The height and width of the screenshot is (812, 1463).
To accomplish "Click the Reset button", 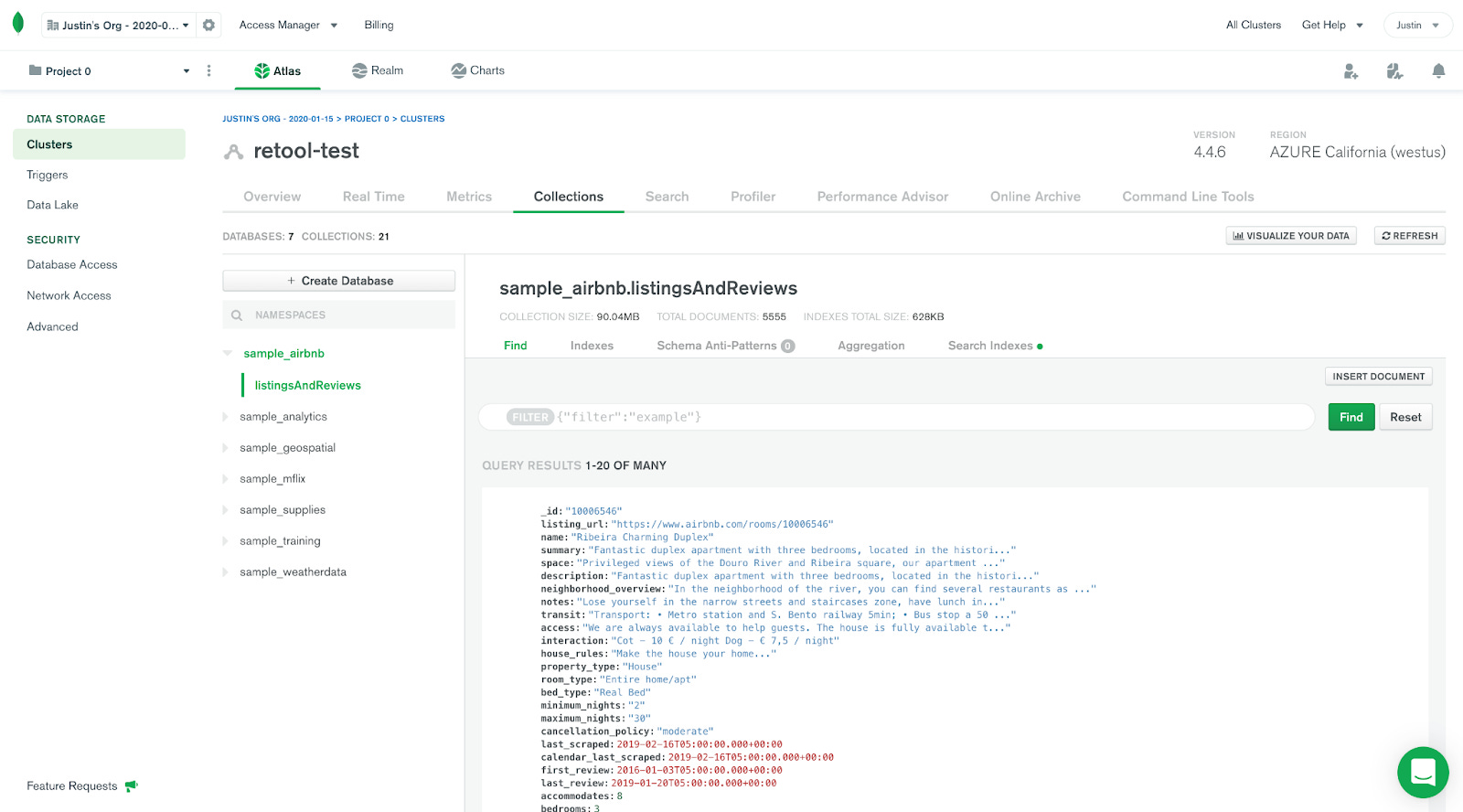I will [1405, 417].
